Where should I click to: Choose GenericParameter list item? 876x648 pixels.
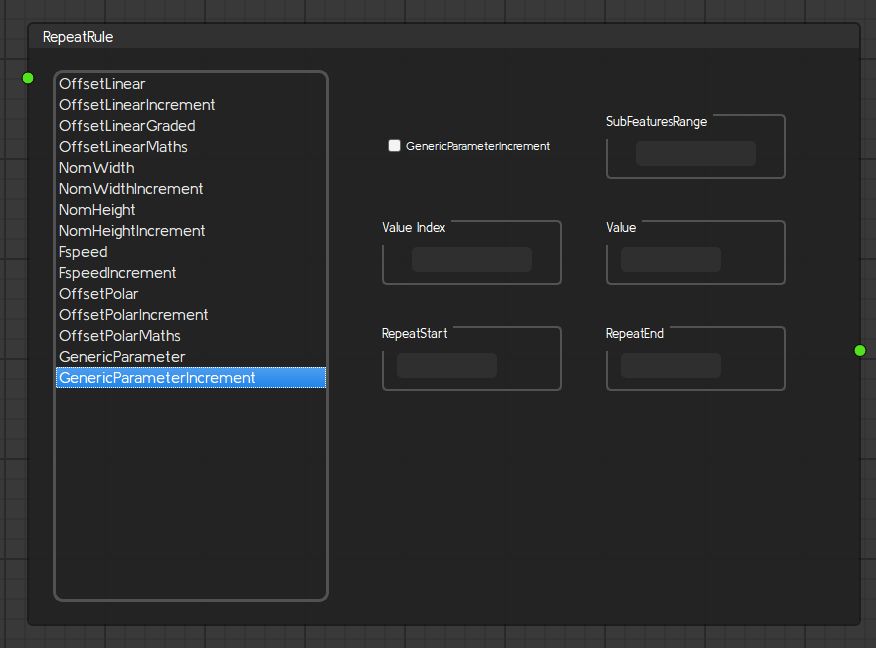(x=191, y=357)
